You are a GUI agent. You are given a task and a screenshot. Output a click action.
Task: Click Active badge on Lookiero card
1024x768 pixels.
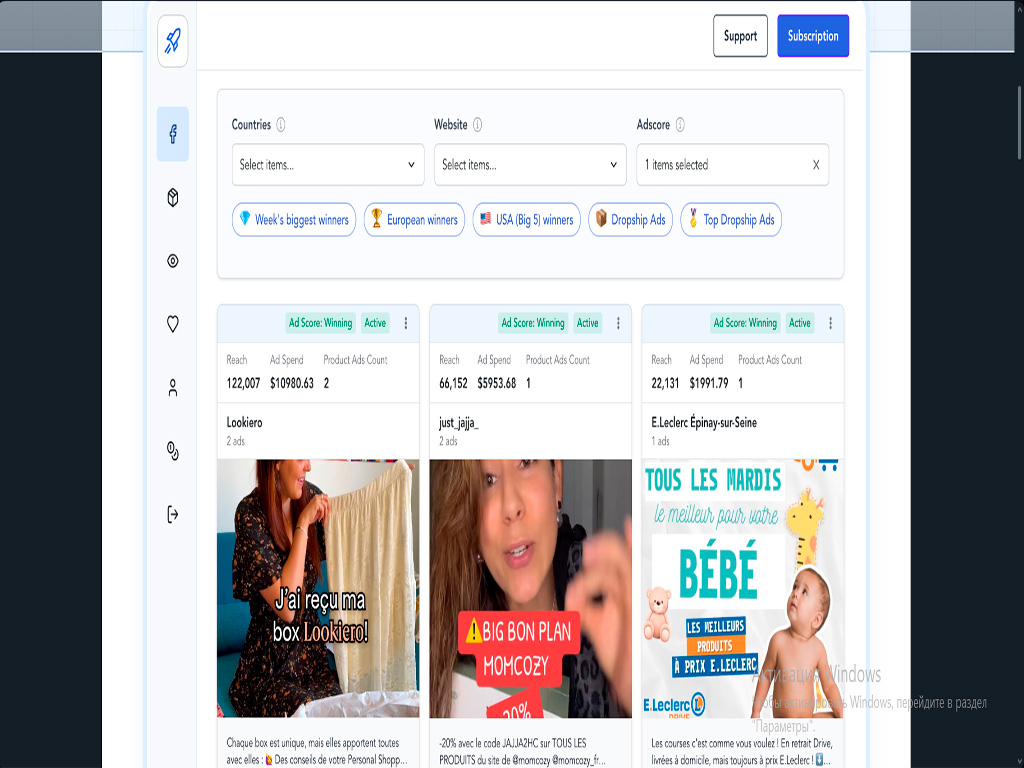click(x=376, y=323)
